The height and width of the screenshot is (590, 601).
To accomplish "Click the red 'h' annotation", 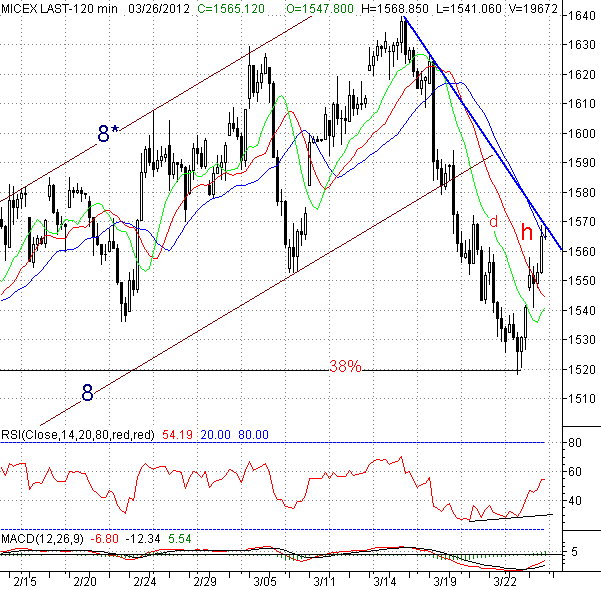I will [x=527, y=232].
